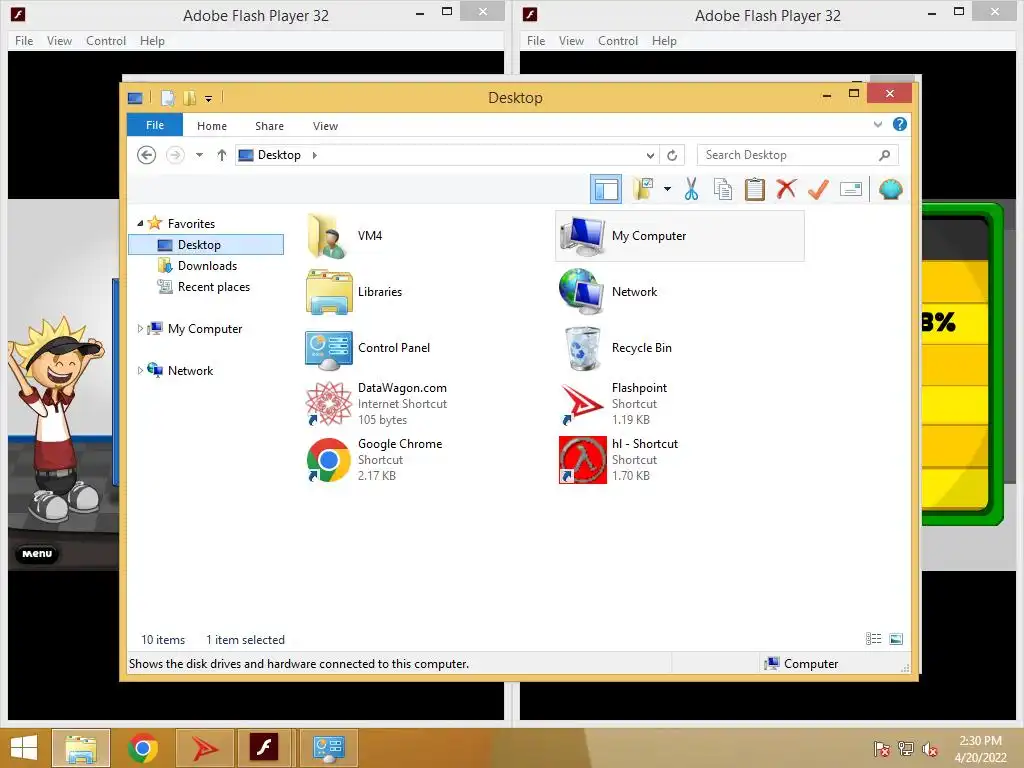Open File menu in left Flash Player window

[x=24, y=40]
